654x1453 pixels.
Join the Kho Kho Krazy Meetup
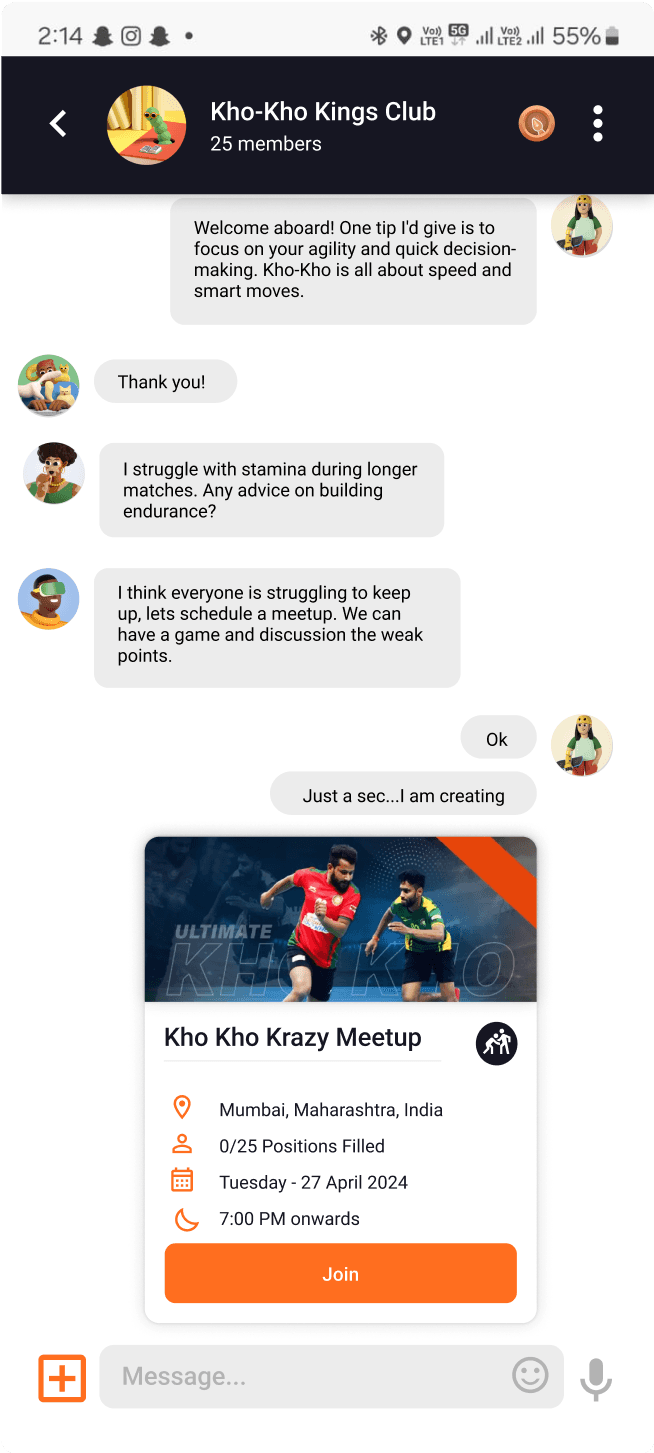click(x=341, y=1273)
